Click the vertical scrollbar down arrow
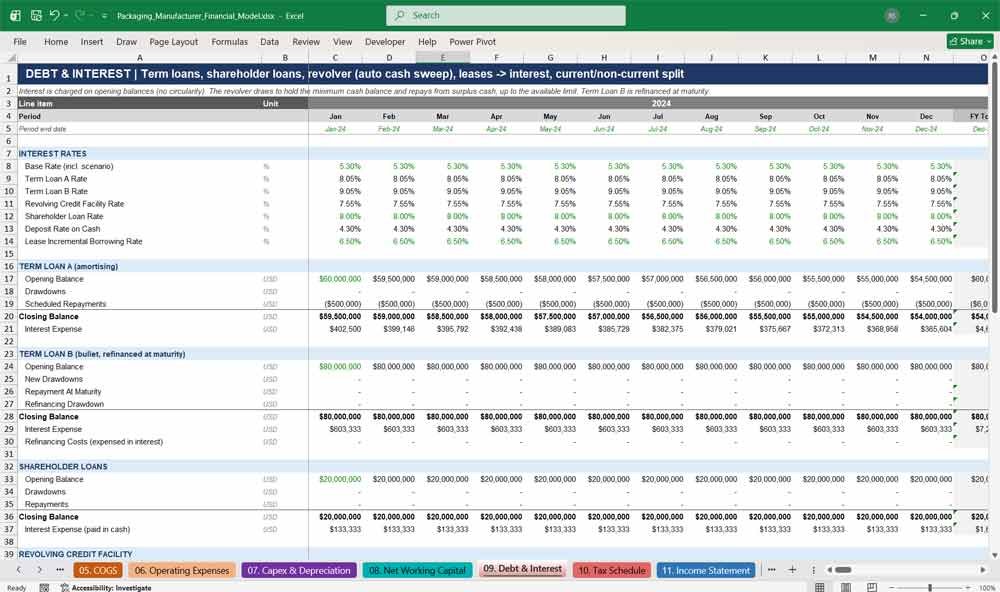 [x=995, y=556]
